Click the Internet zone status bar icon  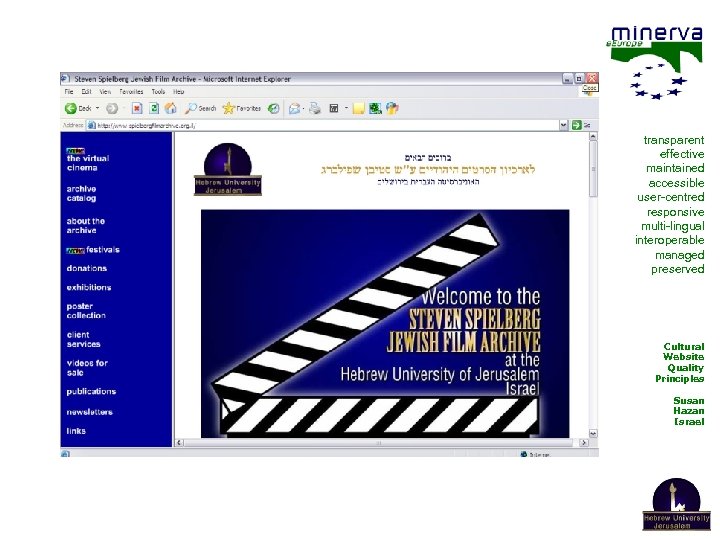[523, 454]
